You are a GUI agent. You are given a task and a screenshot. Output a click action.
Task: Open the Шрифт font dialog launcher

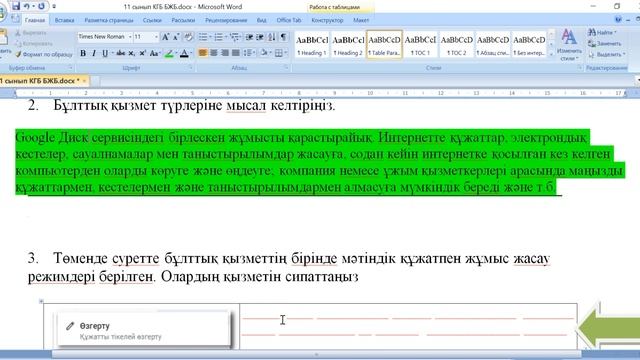tap(191, 68)
